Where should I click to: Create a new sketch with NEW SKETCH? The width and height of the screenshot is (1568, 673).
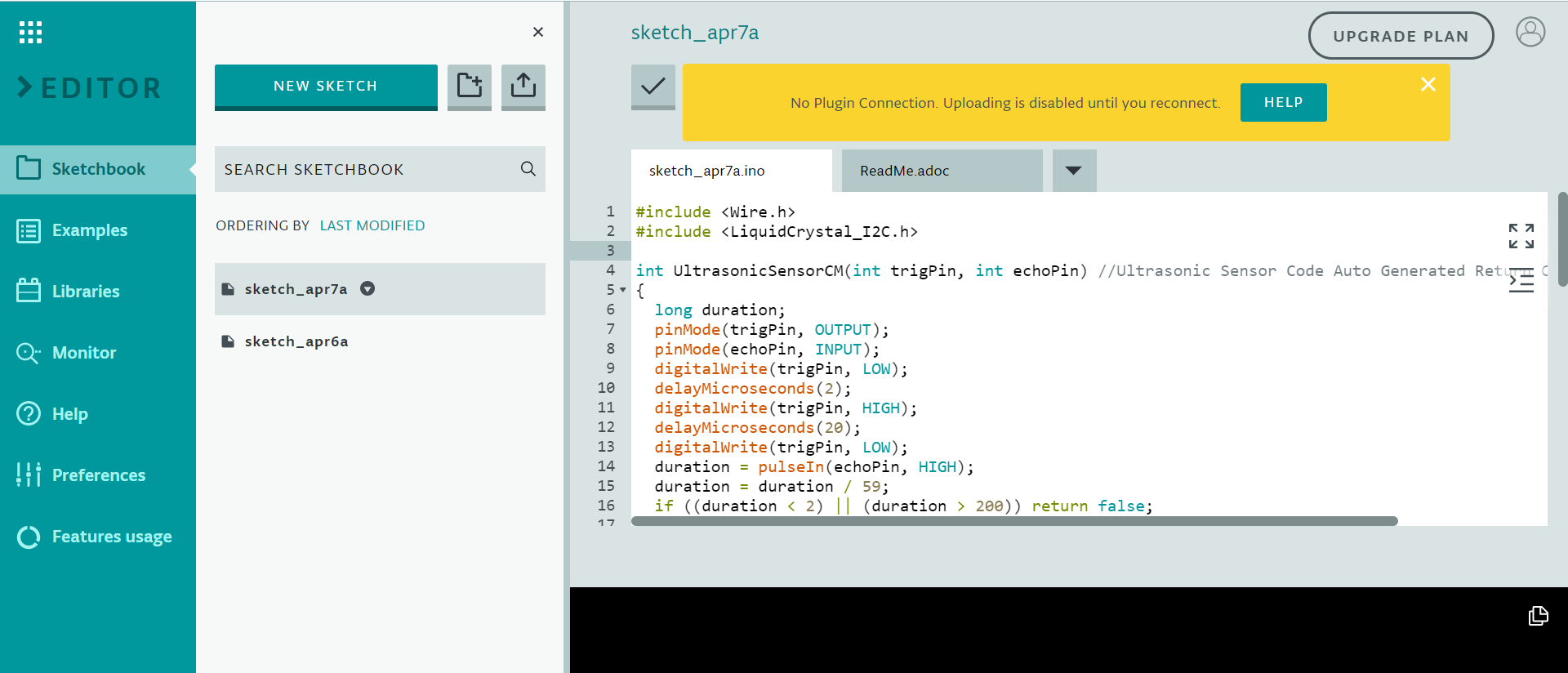pos(326,87)
